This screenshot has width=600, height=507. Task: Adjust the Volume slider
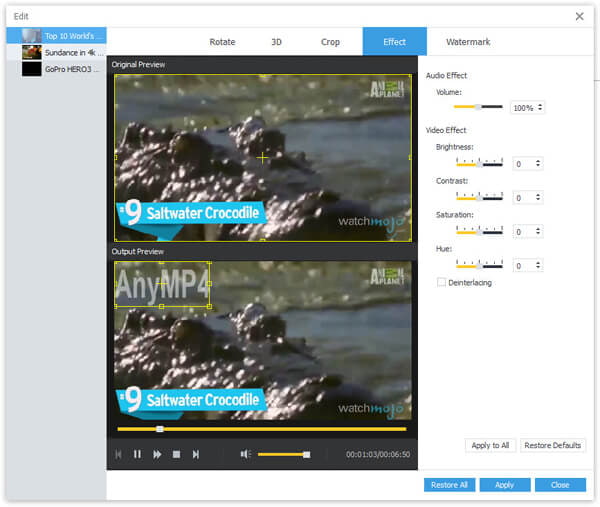pyautogui.click(x=478, y=107)
